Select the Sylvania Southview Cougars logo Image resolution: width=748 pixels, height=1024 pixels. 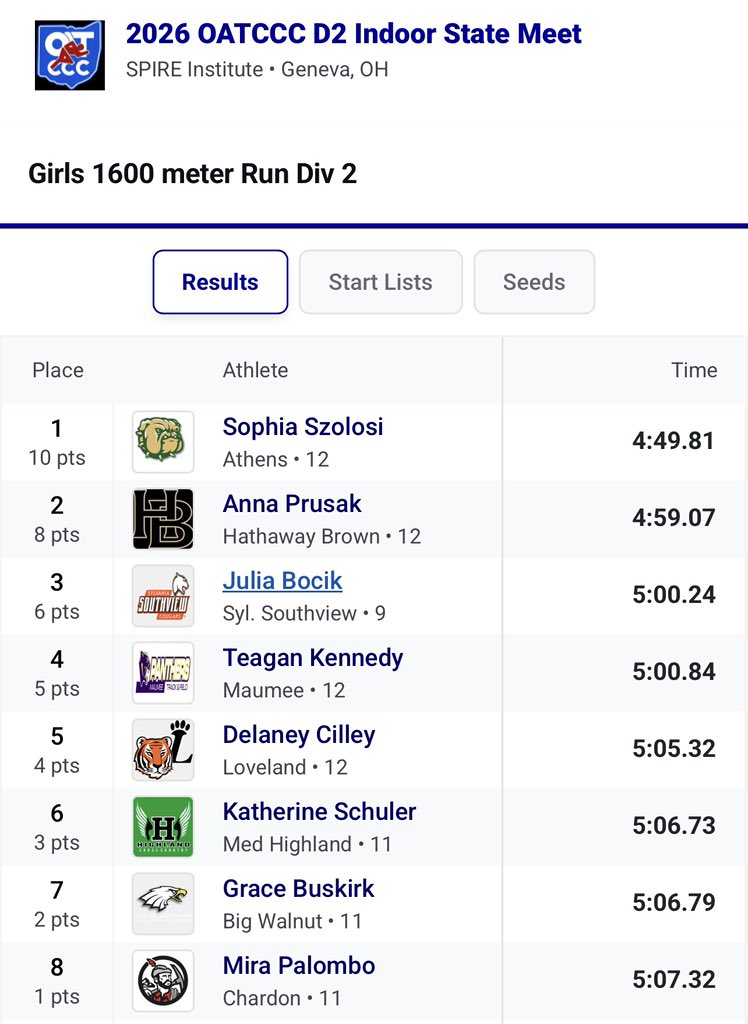click(x=163, y=596)
